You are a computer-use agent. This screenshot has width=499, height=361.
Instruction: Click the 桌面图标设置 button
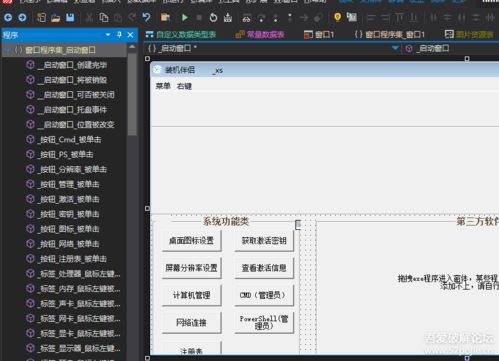(x=191, y=241)
